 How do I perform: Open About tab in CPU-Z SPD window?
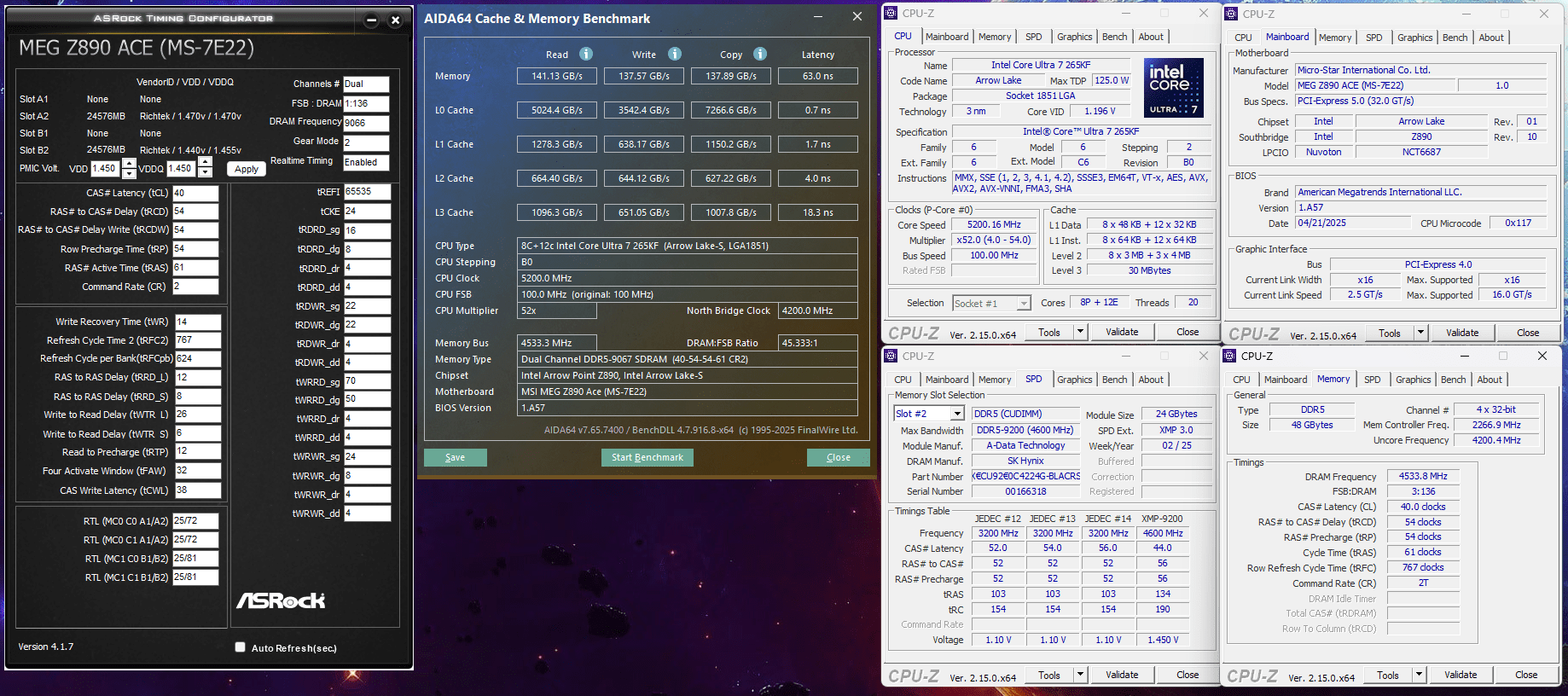1151,380
